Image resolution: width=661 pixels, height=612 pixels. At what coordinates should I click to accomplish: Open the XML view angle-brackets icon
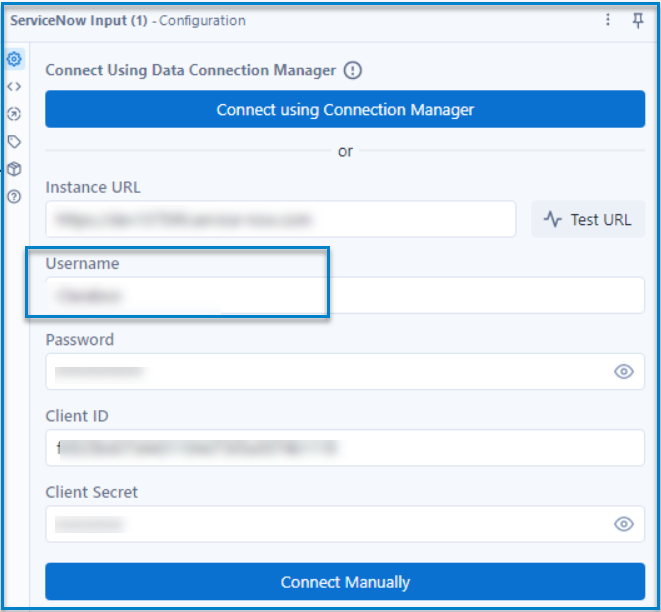coord(14,86)
